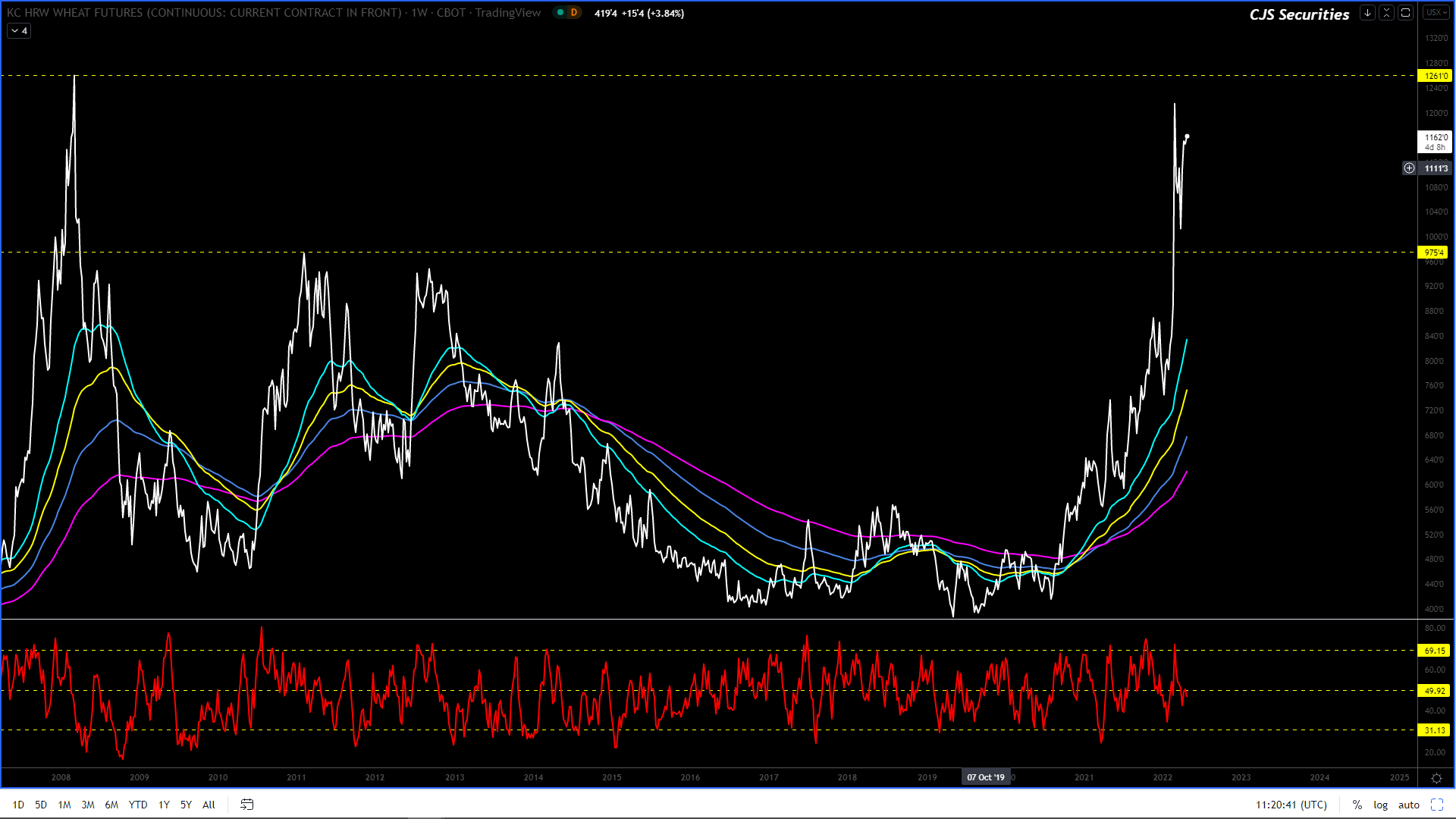Click the 07 Oct '19 date marker

[x=985, y=777]
